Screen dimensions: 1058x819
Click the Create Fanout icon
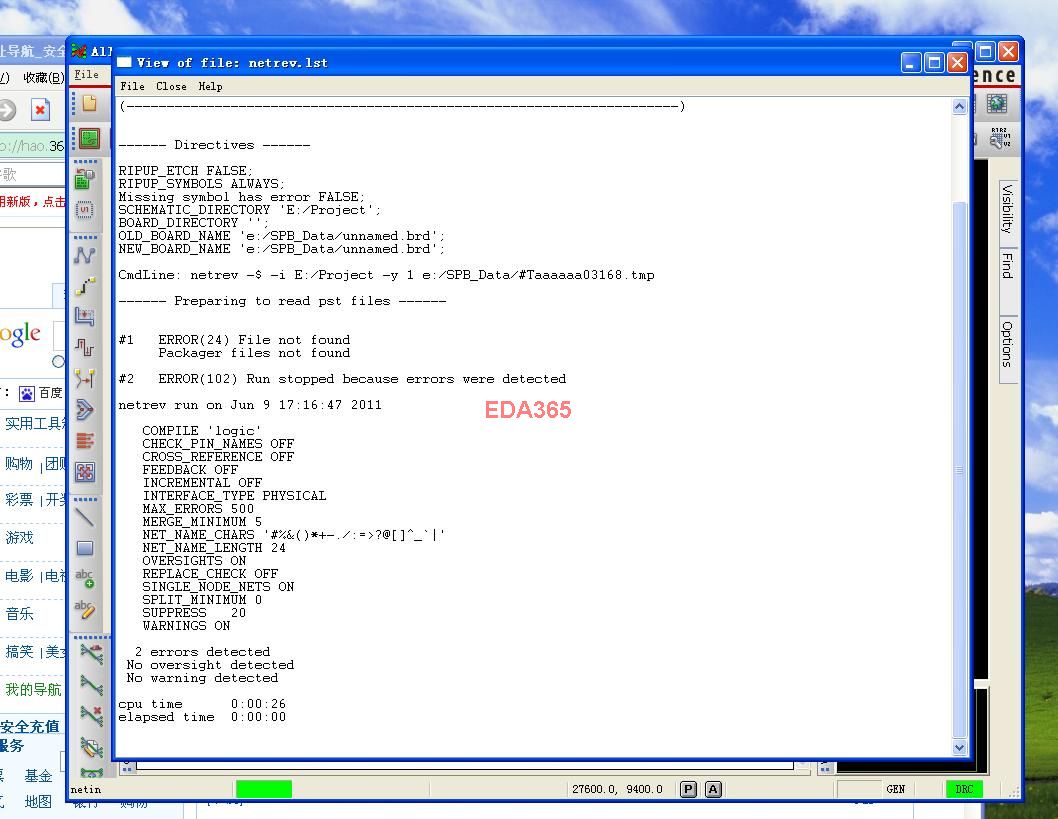coord(85,410)
